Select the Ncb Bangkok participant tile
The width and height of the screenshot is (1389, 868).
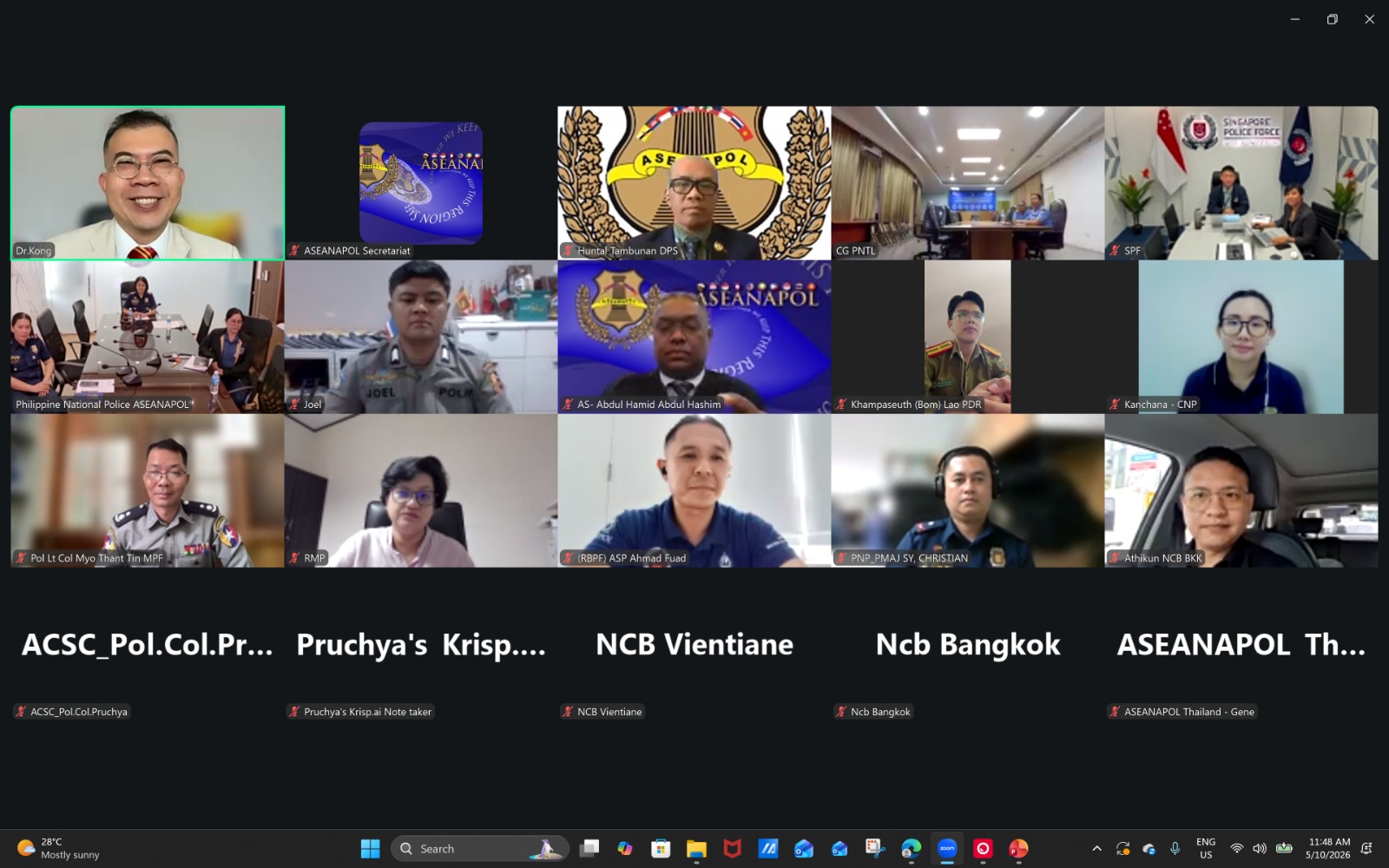point(968,644)
